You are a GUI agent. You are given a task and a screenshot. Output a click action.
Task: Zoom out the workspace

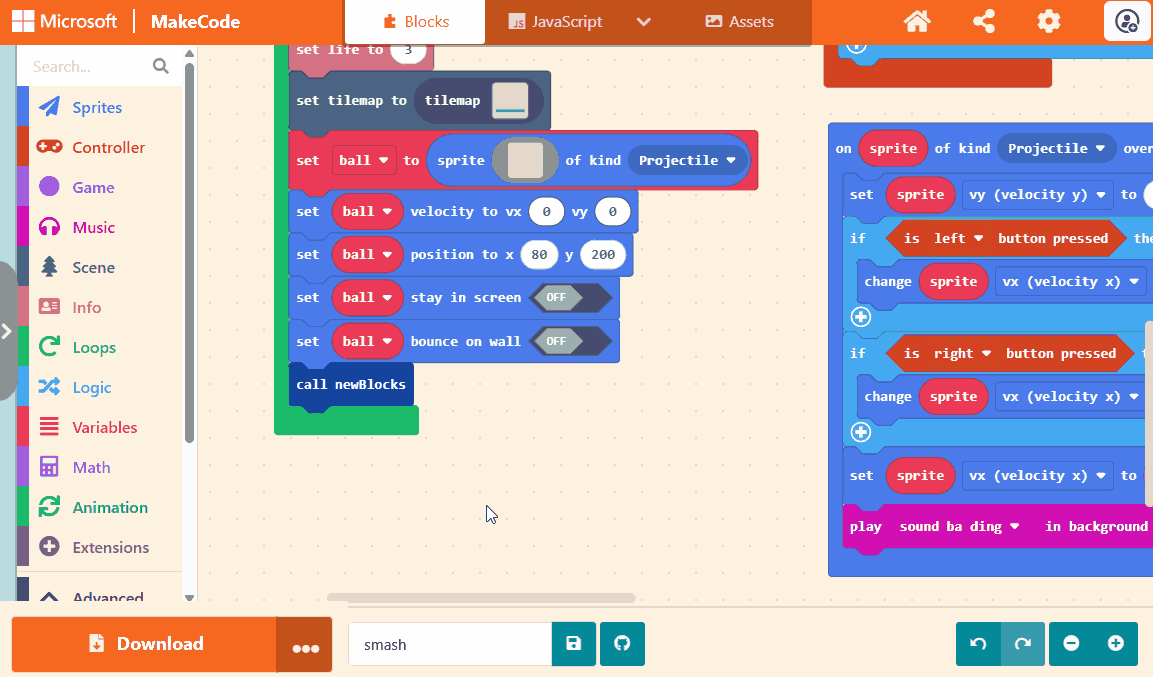point(1071,644)
